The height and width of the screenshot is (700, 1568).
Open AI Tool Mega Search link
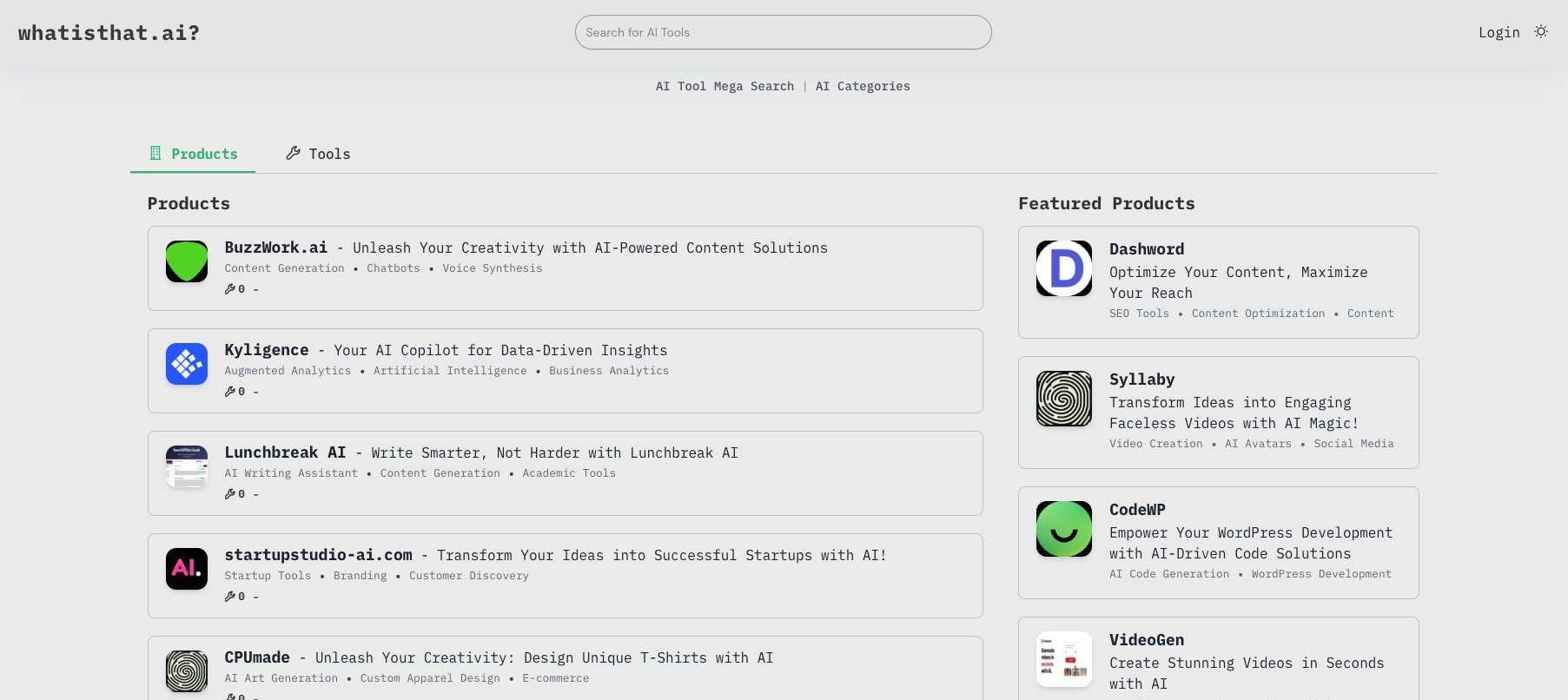pos(724,86)
